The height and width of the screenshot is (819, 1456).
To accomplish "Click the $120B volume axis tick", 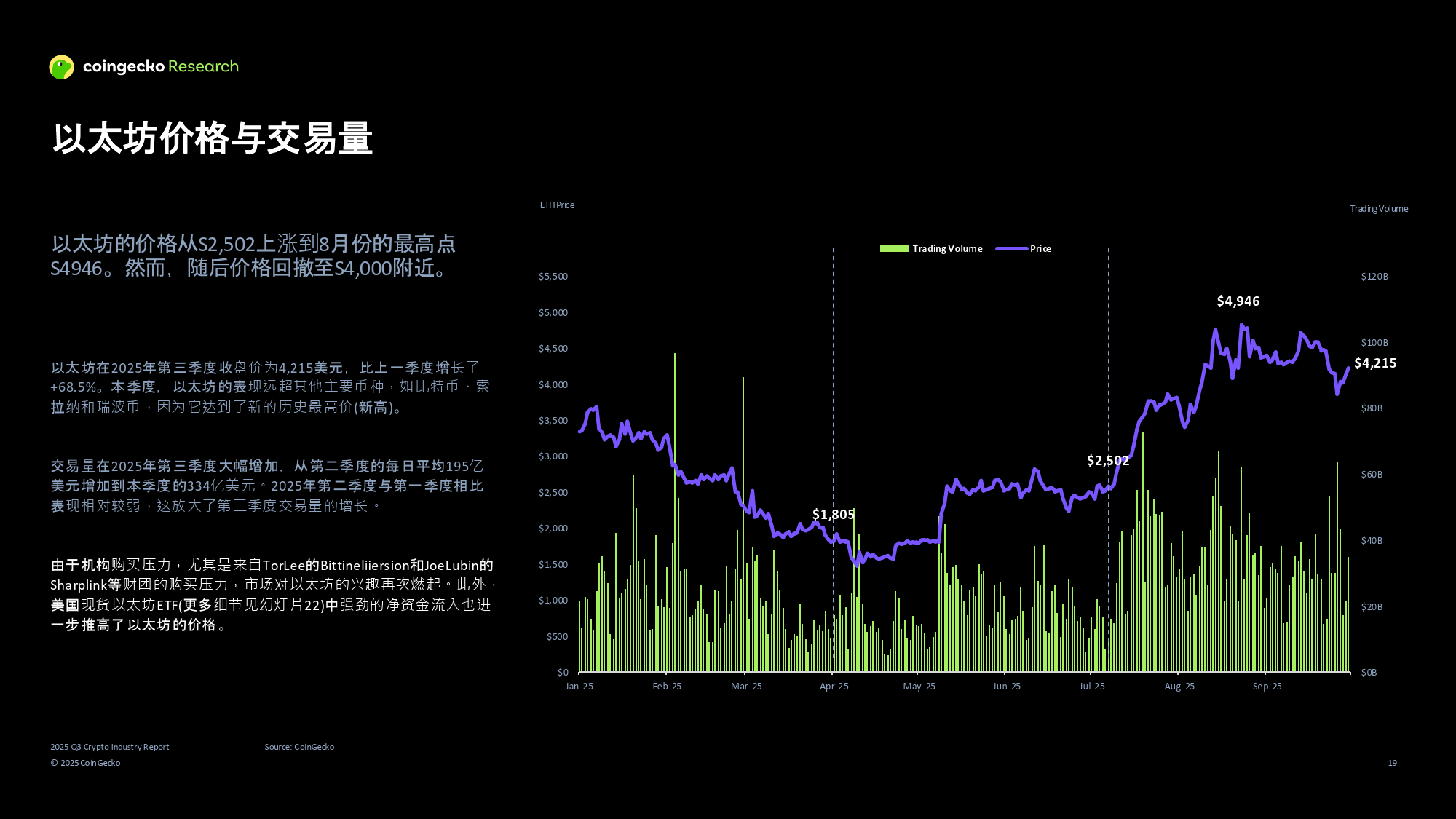I will pos(1374,277).
